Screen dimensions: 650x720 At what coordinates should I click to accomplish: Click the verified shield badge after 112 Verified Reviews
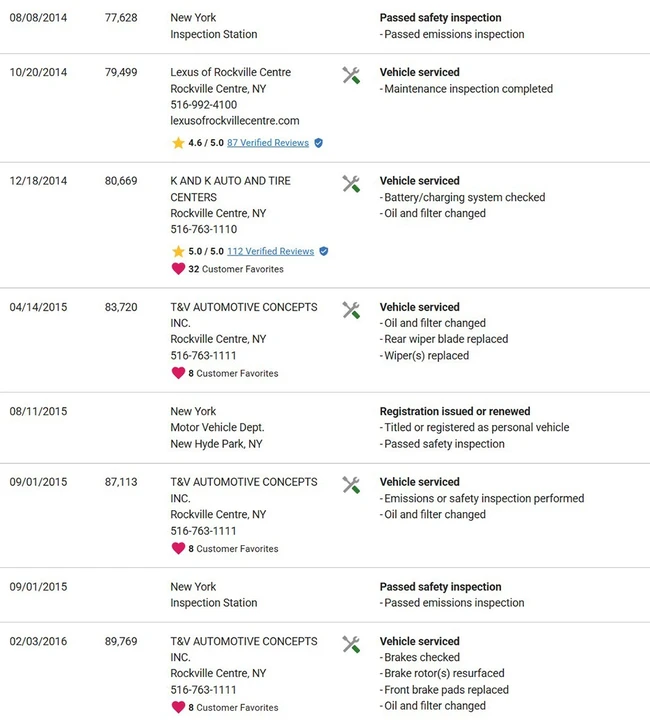click(324, 251)
